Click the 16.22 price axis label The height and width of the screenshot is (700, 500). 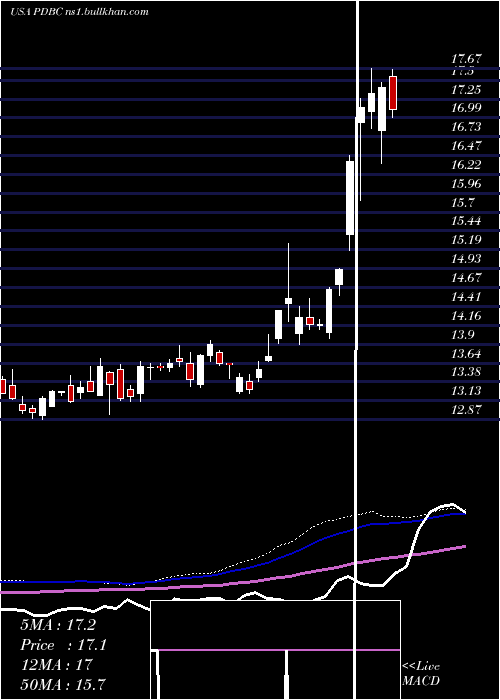point(466,165)
